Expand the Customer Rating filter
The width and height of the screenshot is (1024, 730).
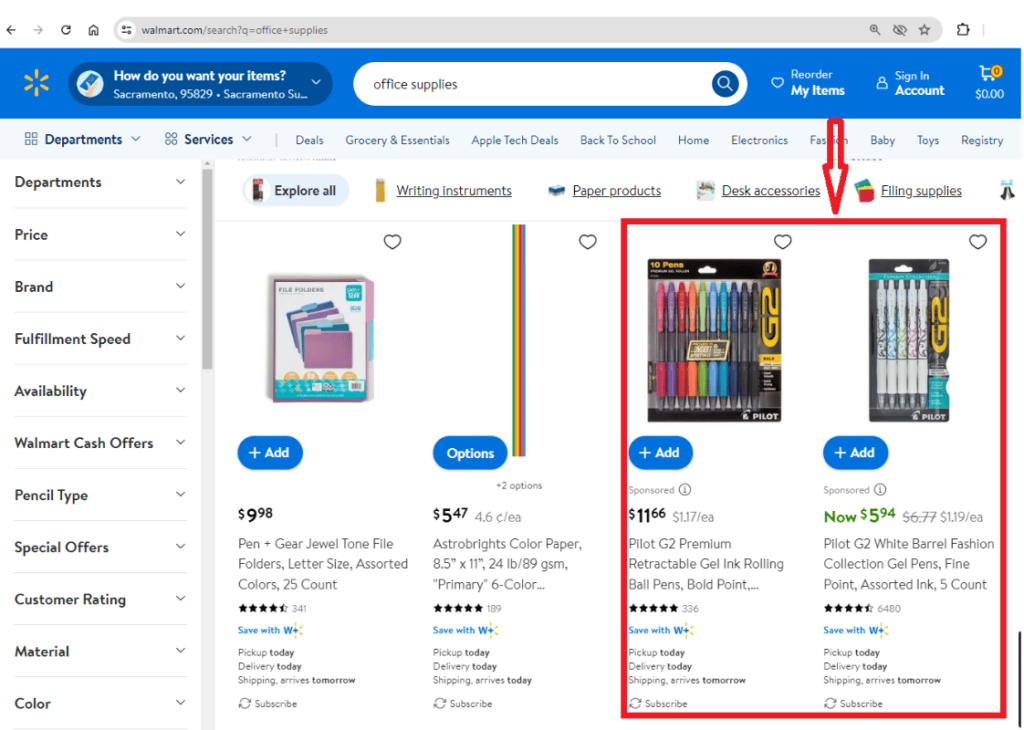pyautogui.click(x=99, y=599)
